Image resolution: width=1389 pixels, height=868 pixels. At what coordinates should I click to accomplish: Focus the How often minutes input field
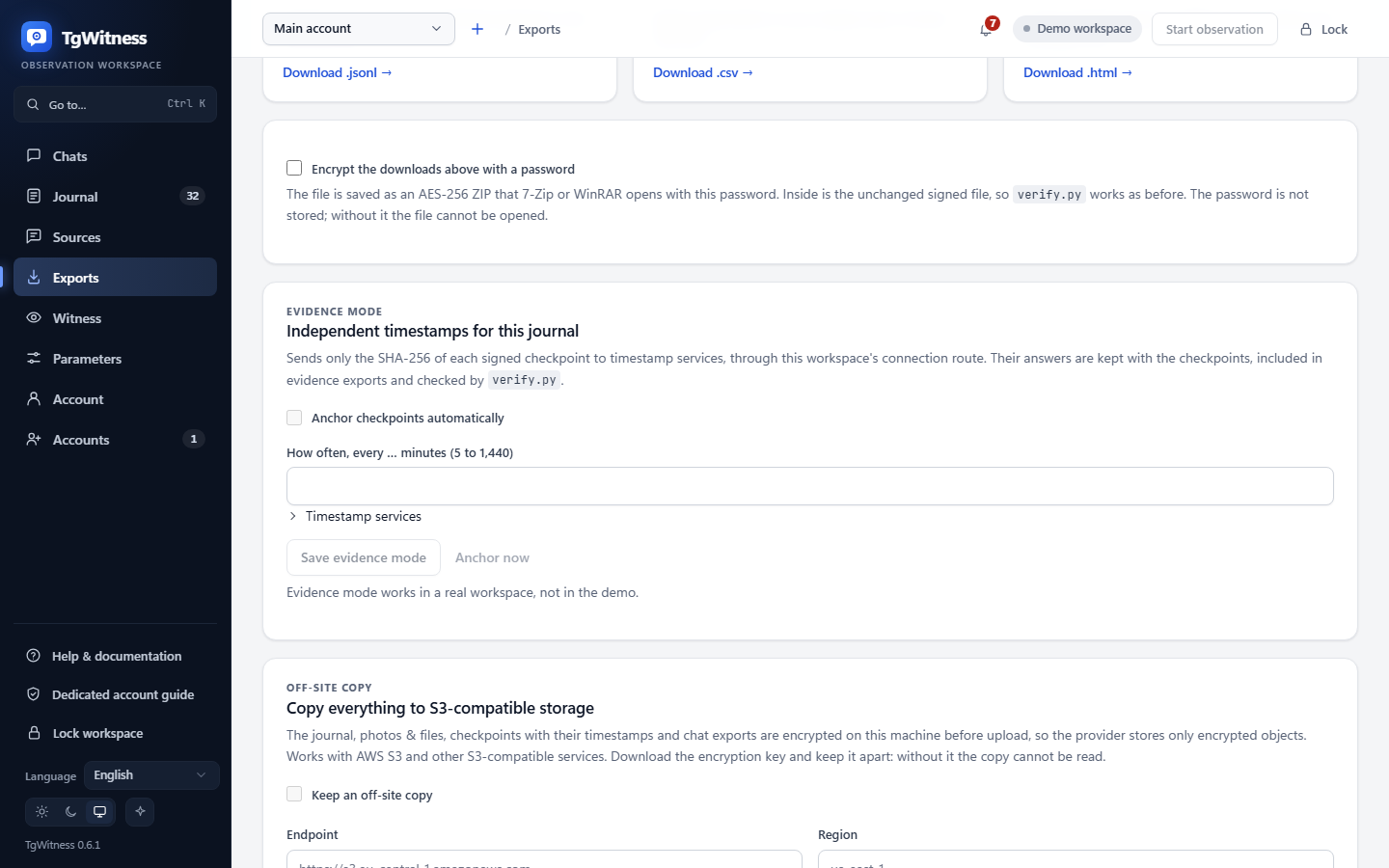tap(810, 486)
